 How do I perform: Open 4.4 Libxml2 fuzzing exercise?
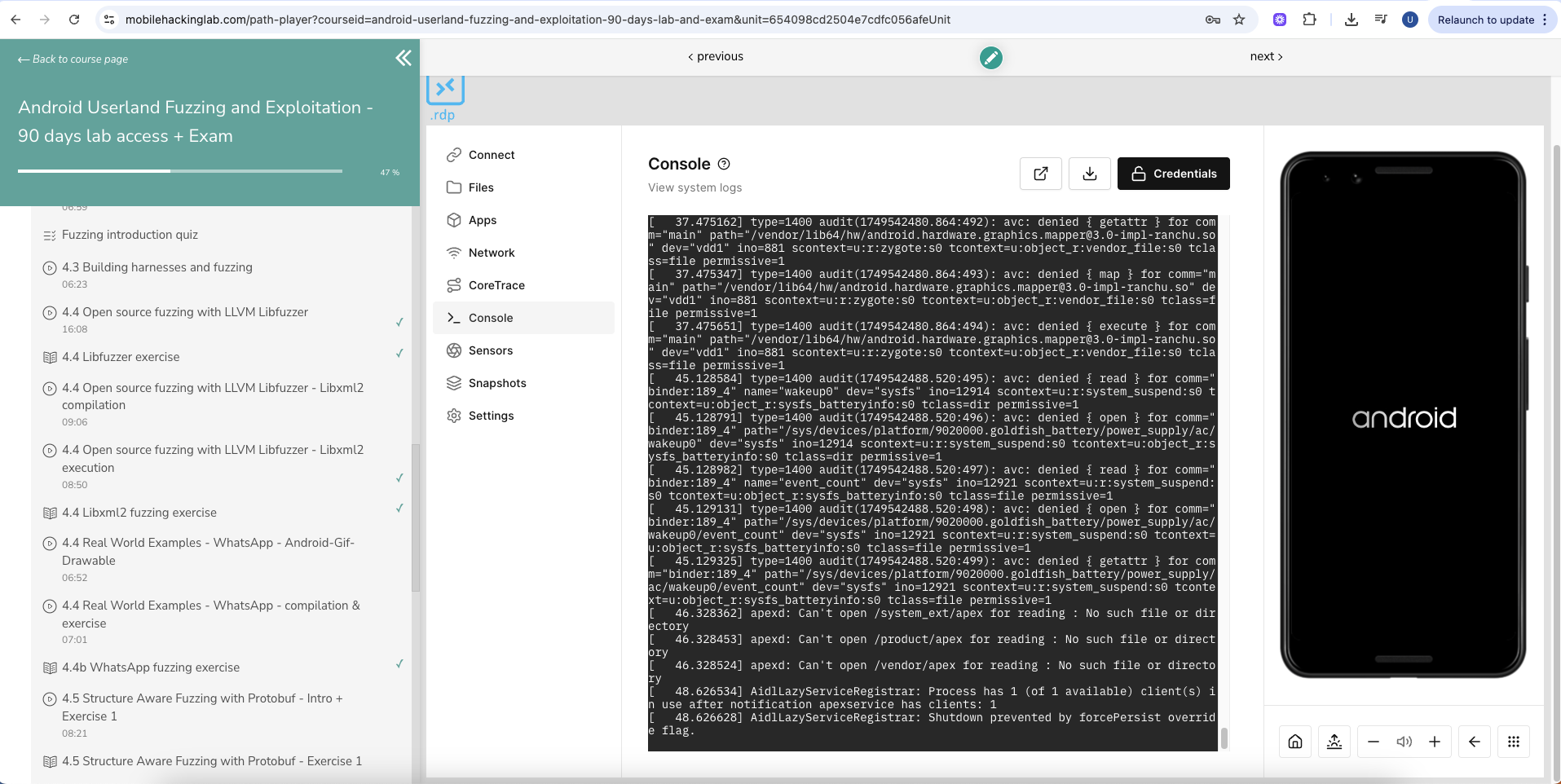click(139, 513)
